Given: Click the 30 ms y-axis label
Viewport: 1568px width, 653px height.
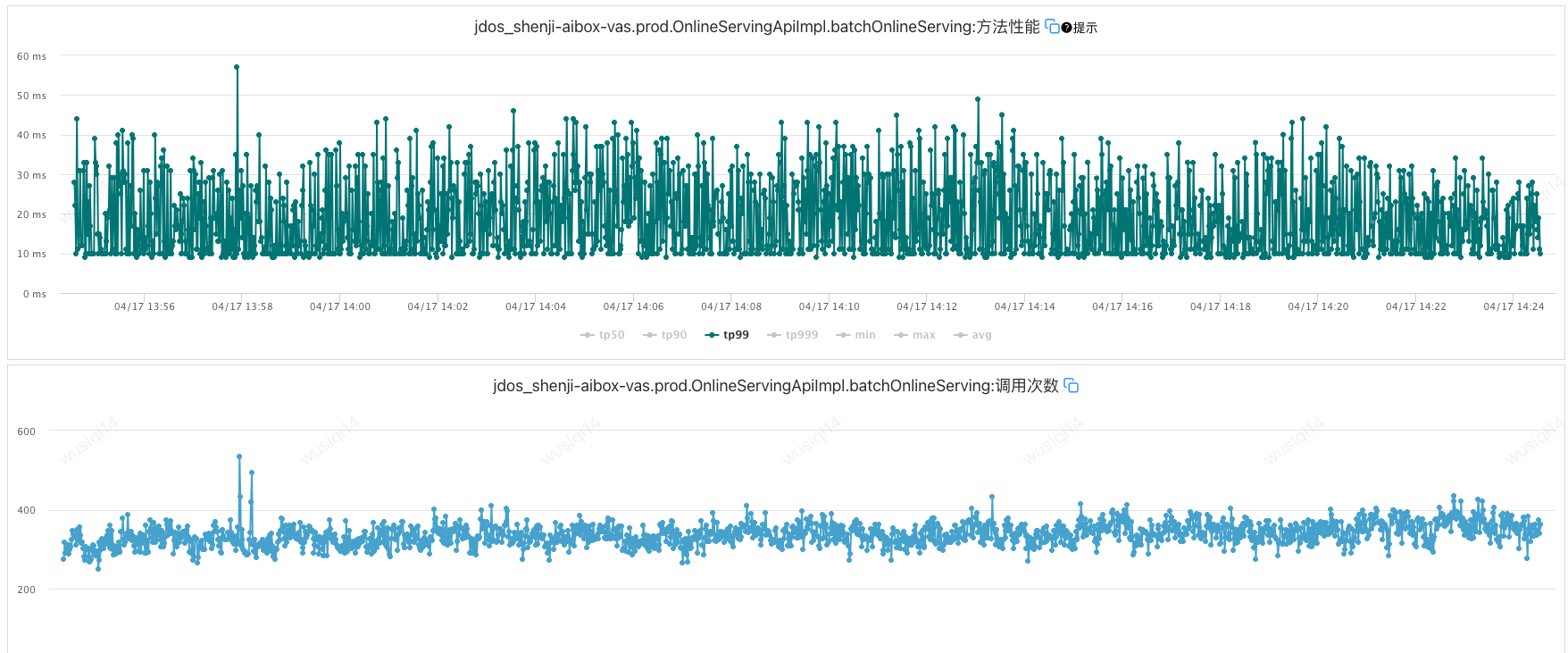Looking at the screenshot, I should click(x=32, y=175).
